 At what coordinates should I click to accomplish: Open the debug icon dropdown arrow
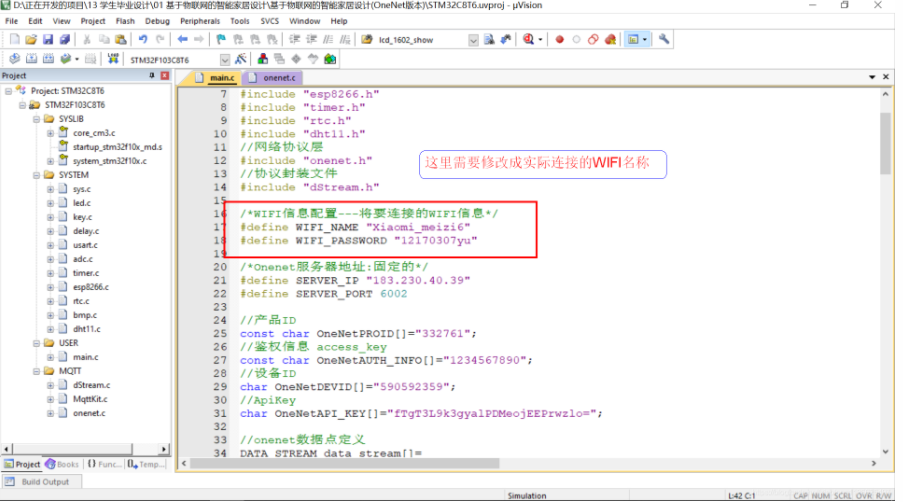540,40
